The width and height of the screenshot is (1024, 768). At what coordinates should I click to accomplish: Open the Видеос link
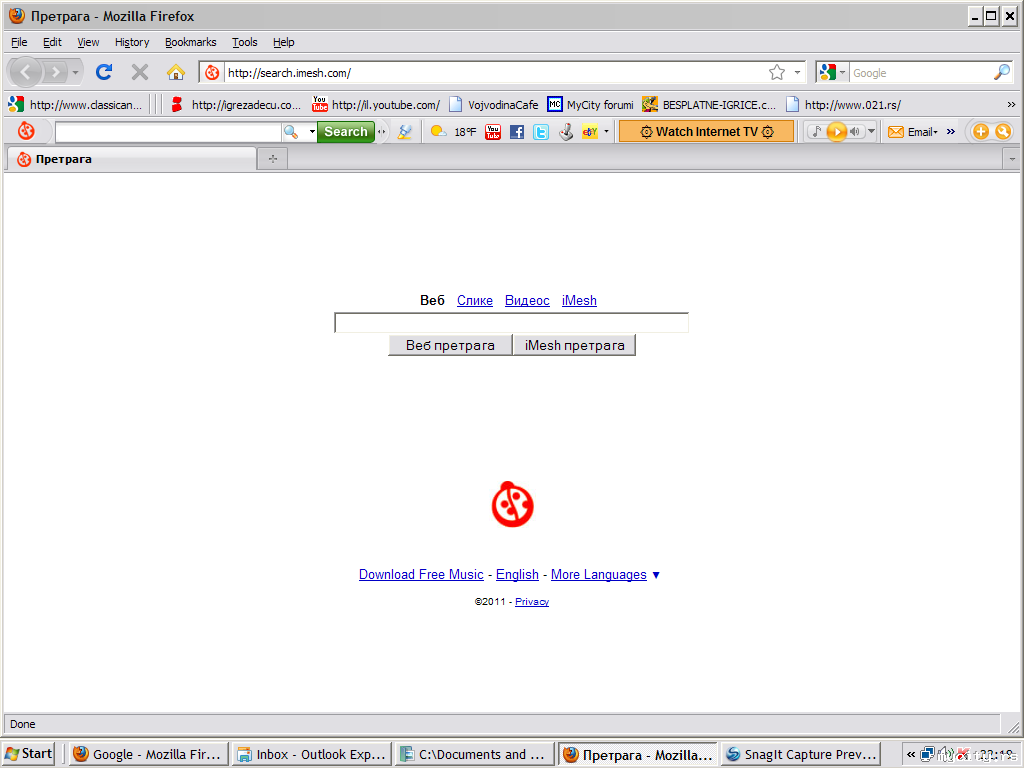coord(527,300)
